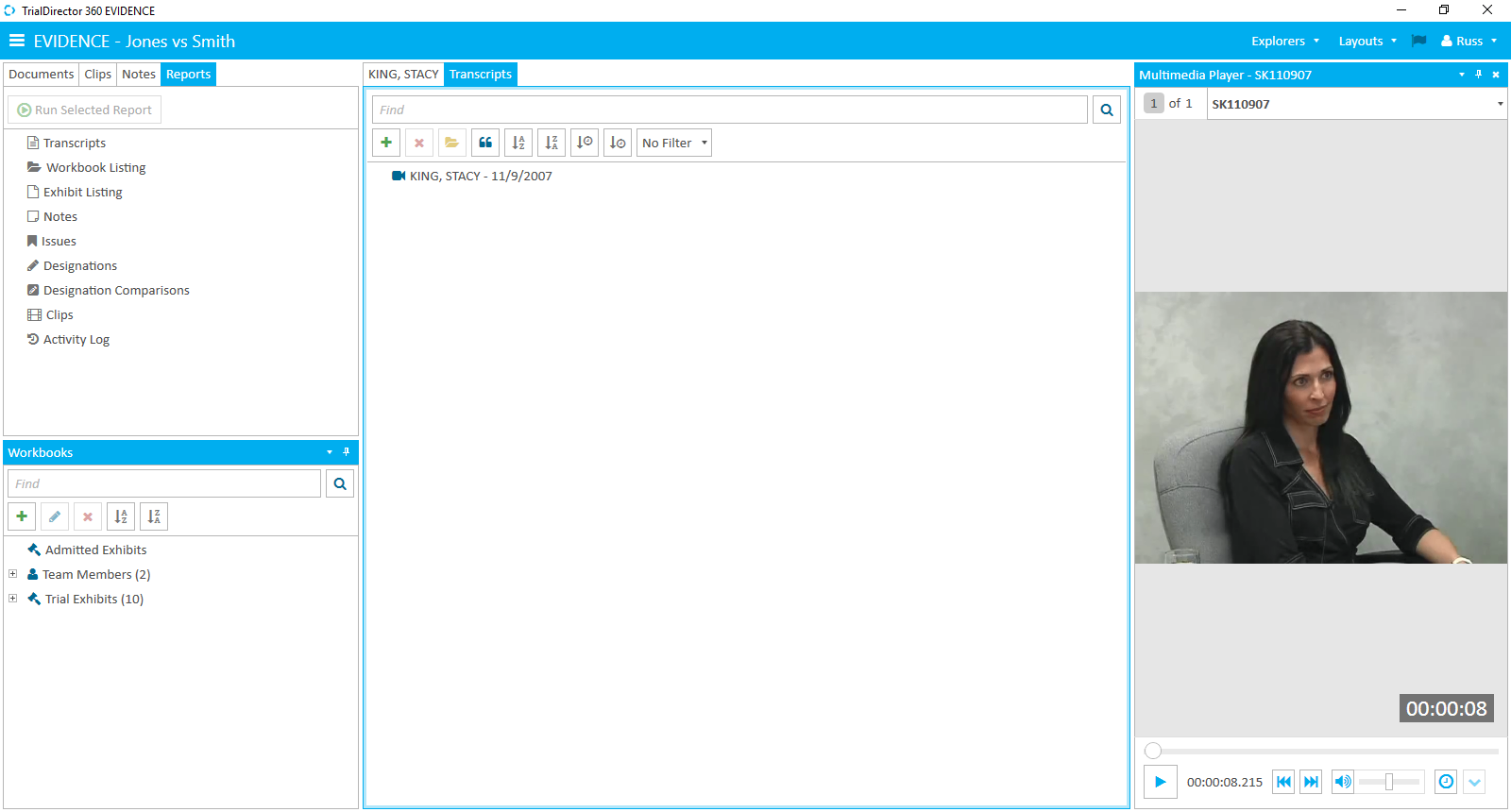Select the Clips report item

pyautogui.click(x=50, y=314)
